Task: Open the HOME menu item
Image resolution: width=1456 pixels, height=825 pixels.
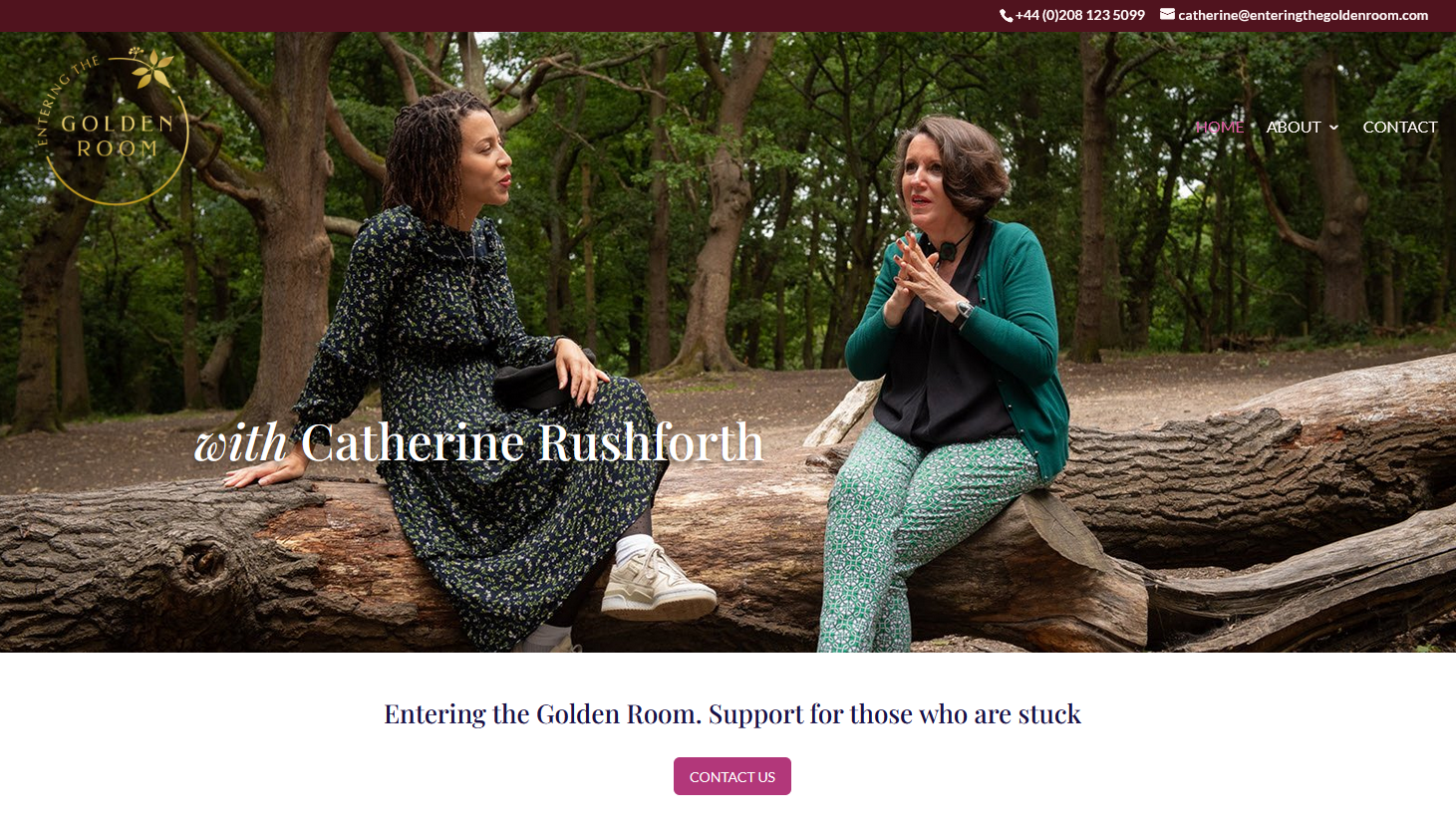Action: tap(1220, 127)
